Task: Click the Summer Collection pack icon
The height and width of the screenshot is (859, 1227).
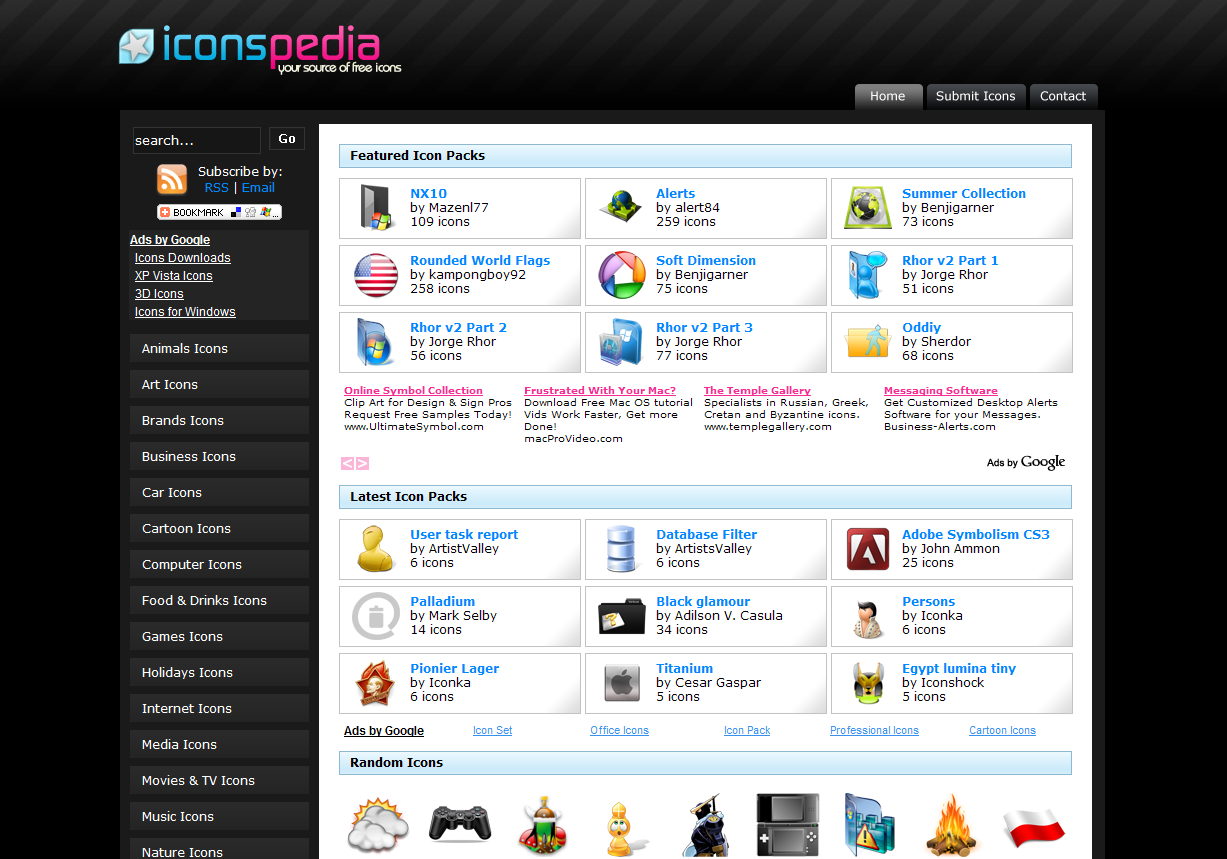Action: (868, 208)
